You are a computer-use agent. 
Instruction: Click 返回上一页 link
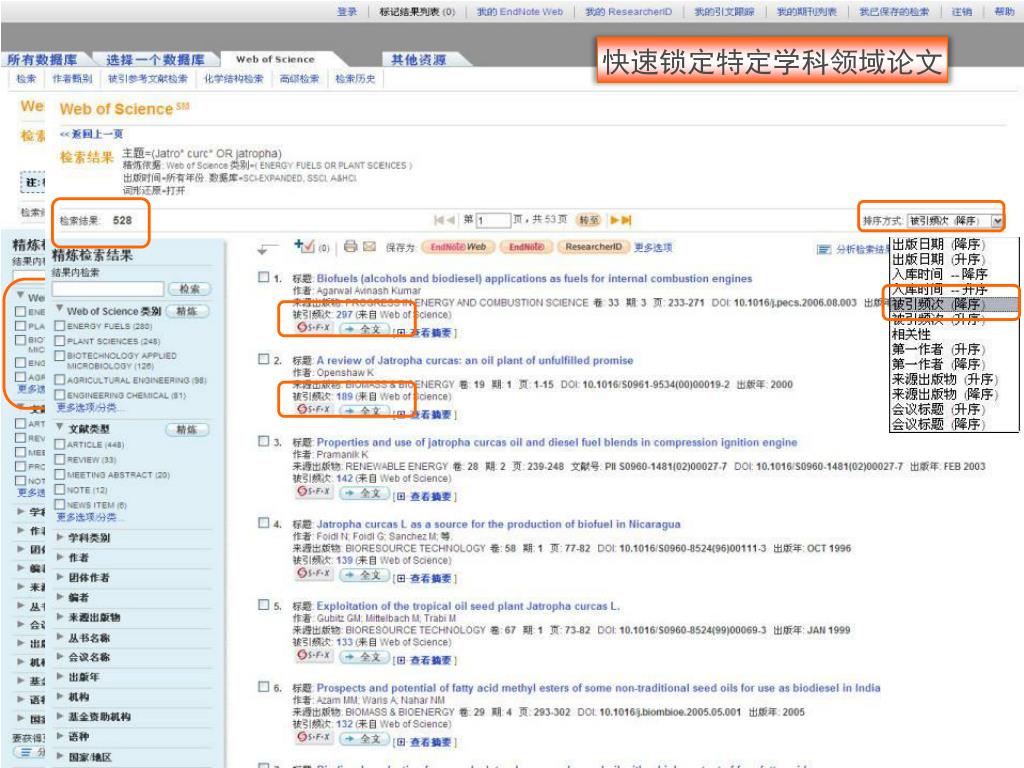pos(91,134)
